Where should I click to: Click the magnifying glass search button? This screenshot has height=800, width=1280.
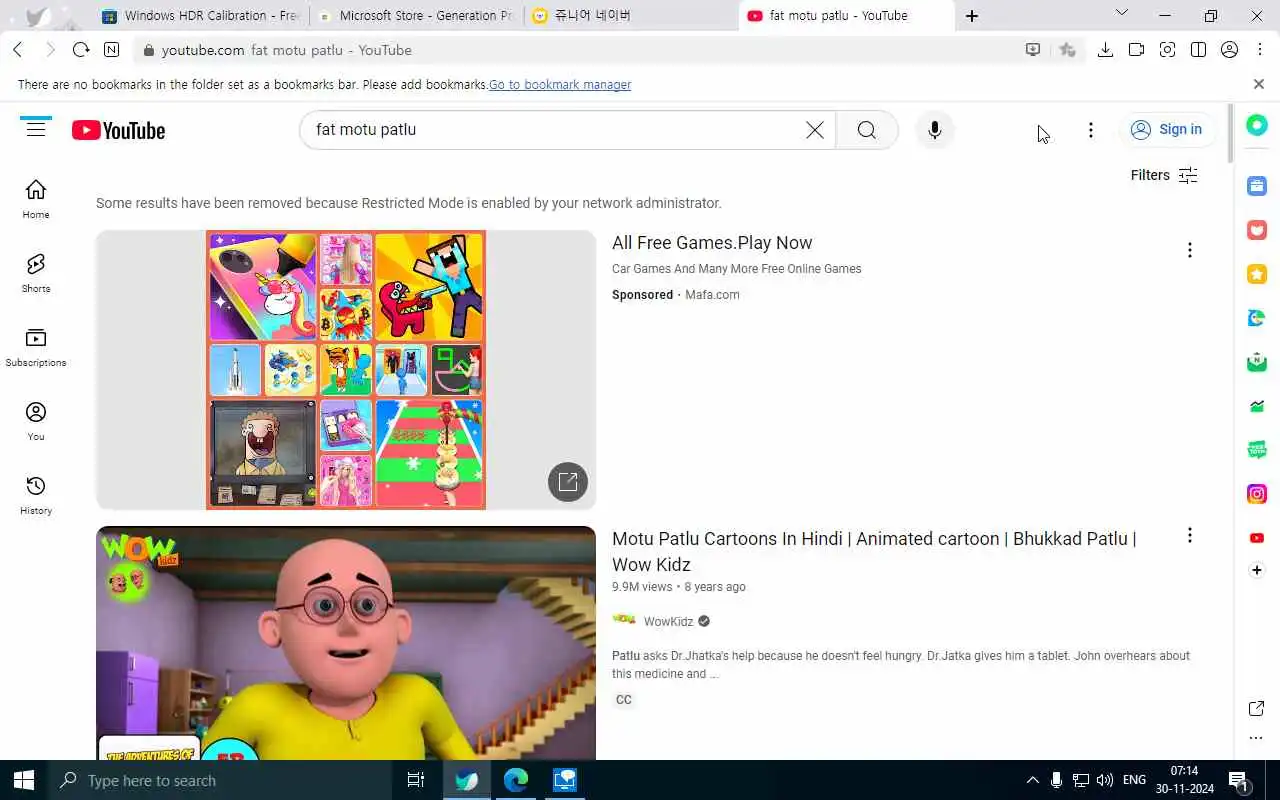tap(867, 130)
